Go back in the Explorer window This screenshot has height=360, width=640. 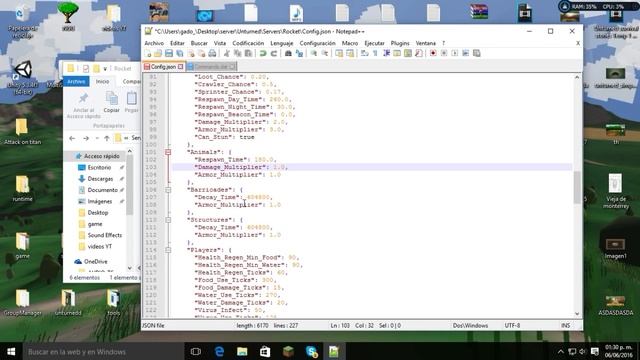[72, 138]
